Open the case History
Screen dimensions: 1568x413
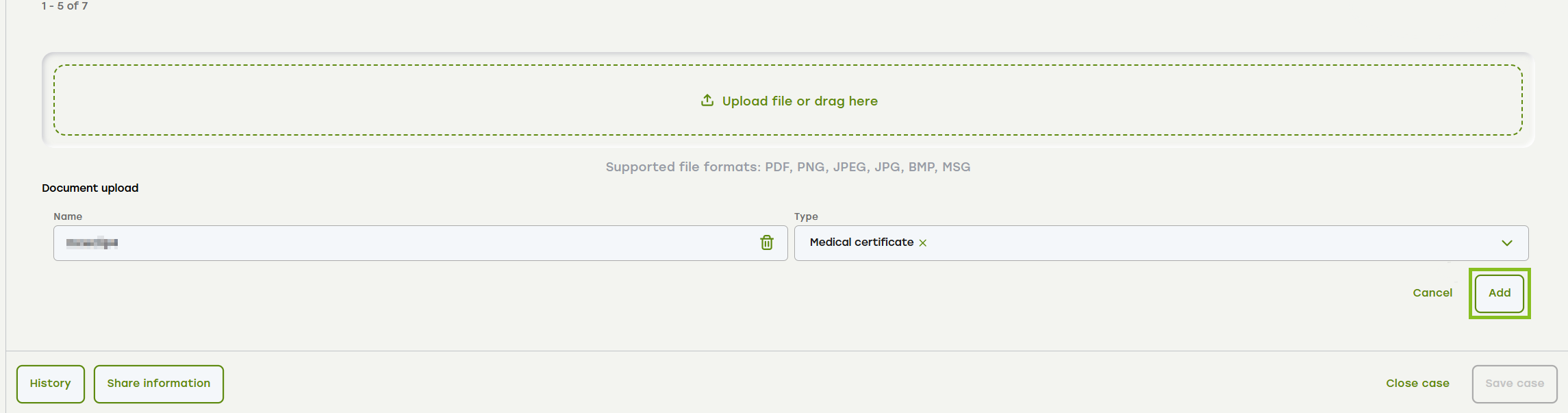(51, 384)
